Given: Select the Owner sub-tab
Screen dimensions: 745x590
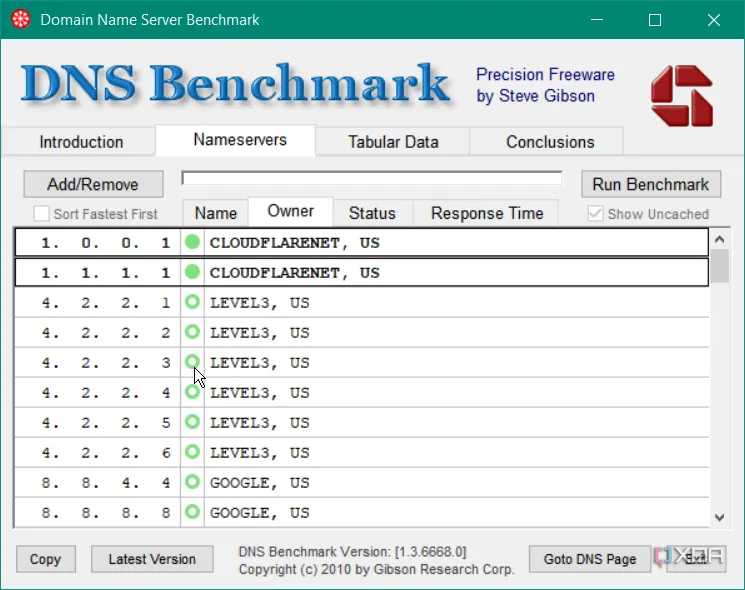Looking at the screenshot, I should click(290, 211).
